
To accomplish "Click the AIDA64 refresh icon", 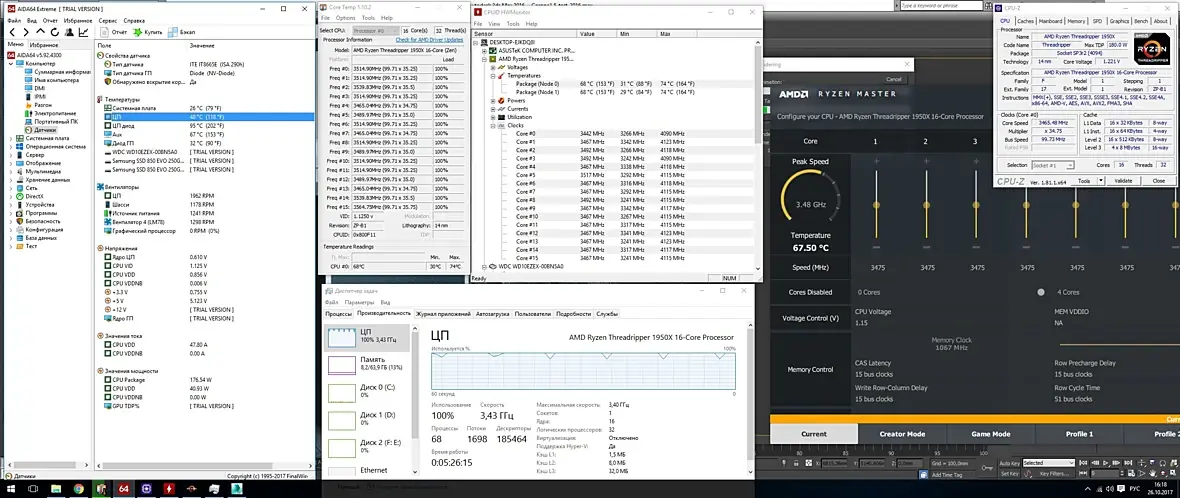I will [x=55, y=32].
